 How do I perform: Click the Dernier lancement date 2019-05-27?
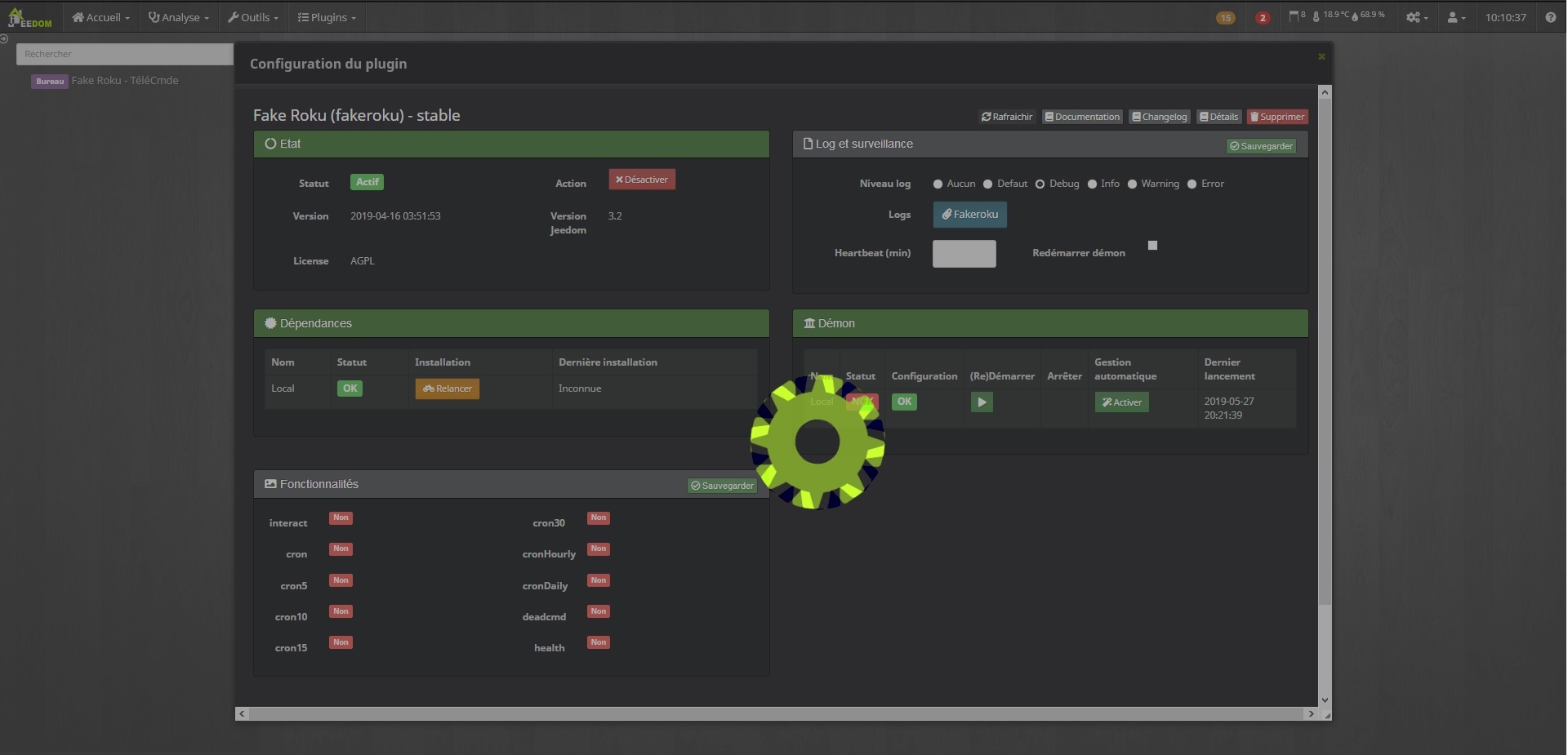tap(1229, 408)
